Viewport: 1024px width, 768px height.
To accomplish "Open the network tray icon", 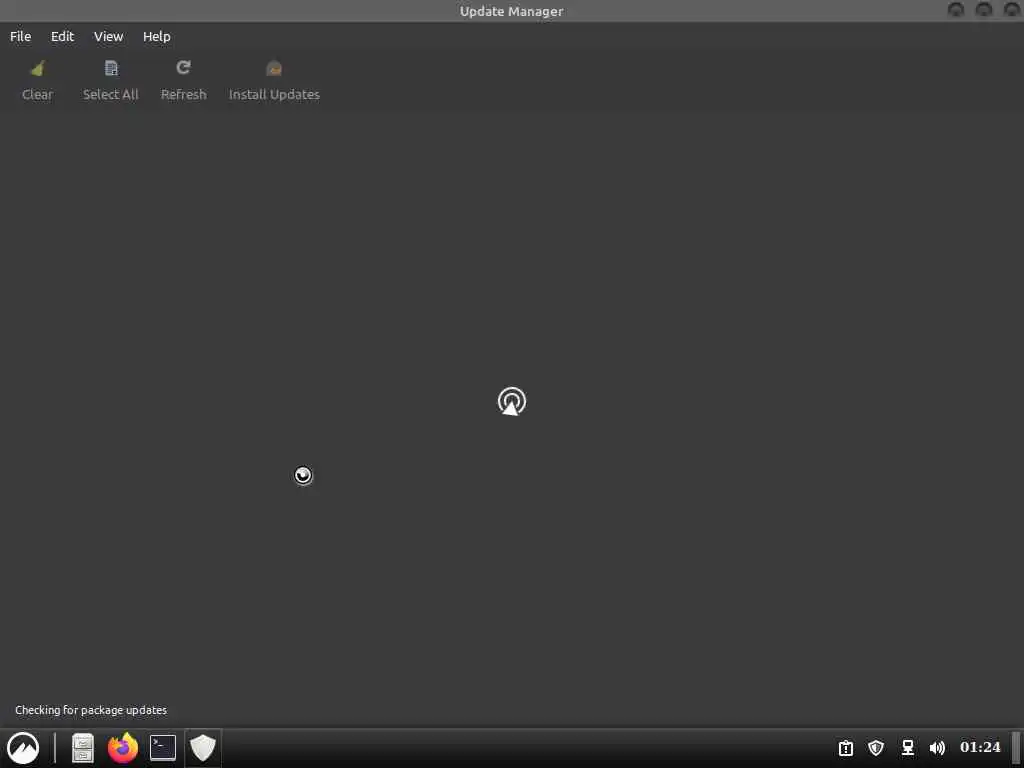I will 908,748.
